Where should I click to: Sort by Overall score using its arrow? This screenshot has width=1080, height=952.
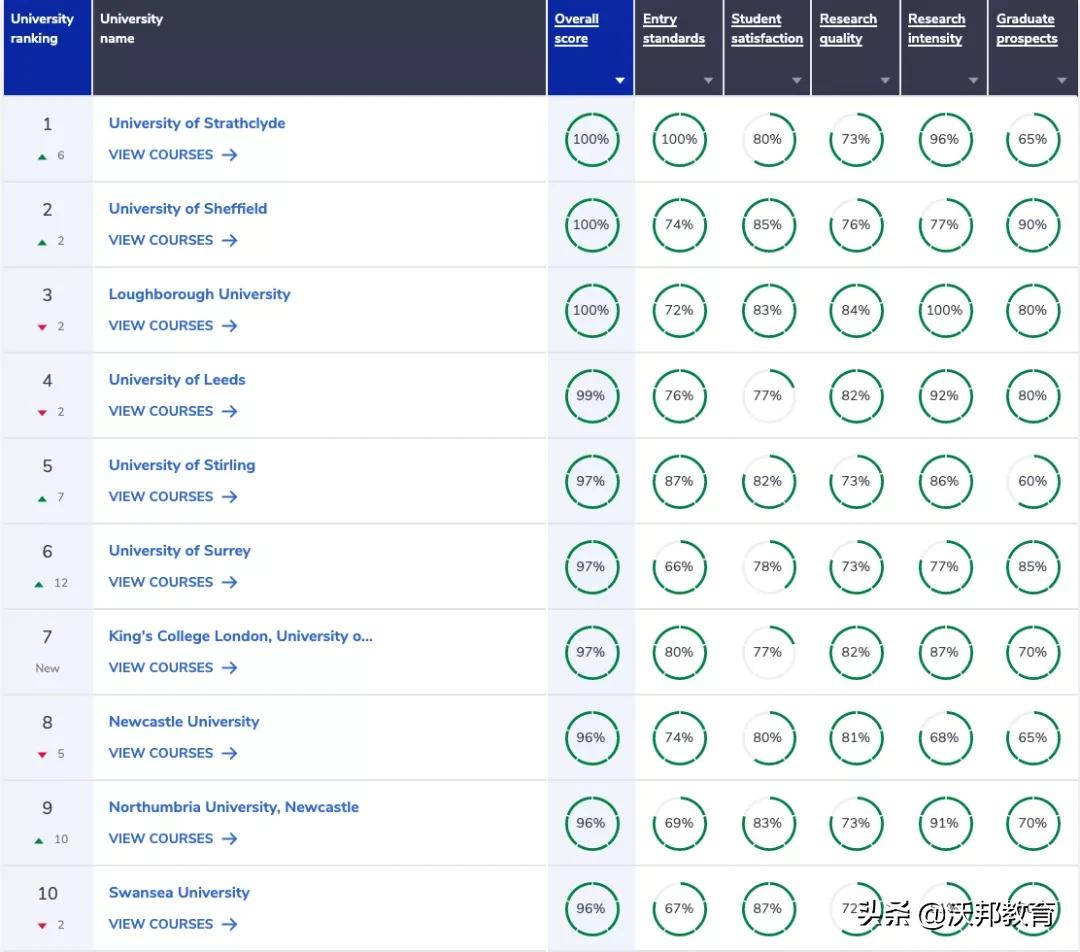click(x=620, y=80)
